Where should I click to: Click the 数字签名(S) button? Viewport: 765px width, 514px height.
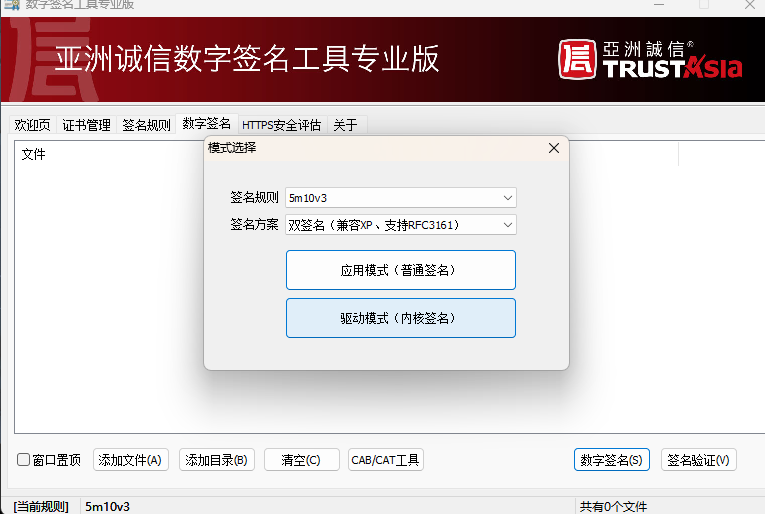(612, 460)
